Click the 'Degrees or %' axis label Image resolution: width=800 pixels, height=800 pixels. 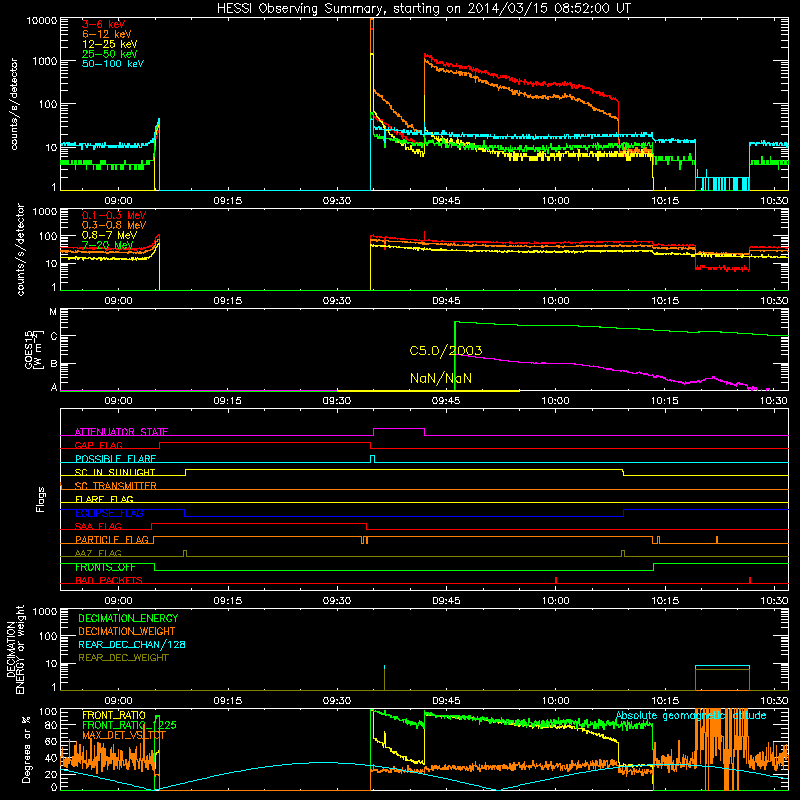click(26, 749)
